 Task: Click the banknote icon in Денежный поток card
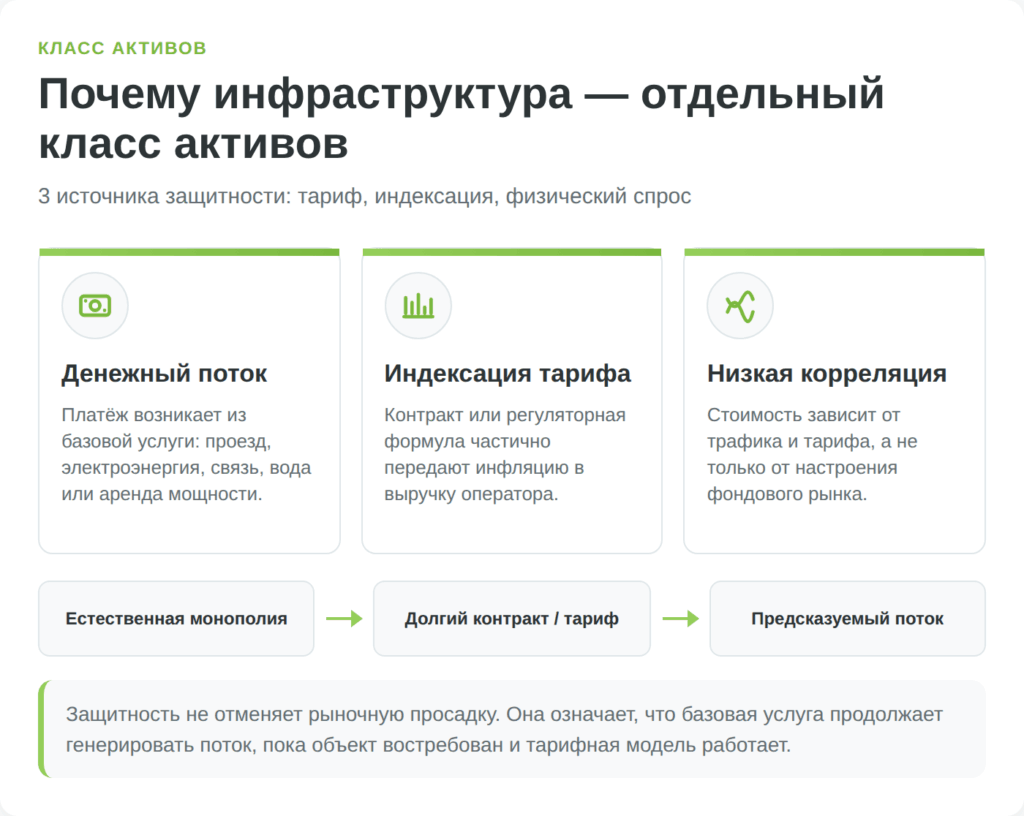pyautogui.click(x=95, y=306)
